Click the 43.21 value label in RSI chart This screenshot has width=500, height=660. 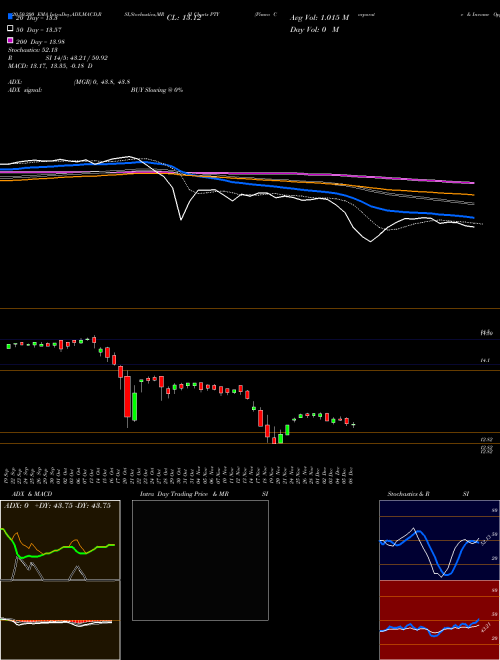pyautogui.click(x=487, y=627)
